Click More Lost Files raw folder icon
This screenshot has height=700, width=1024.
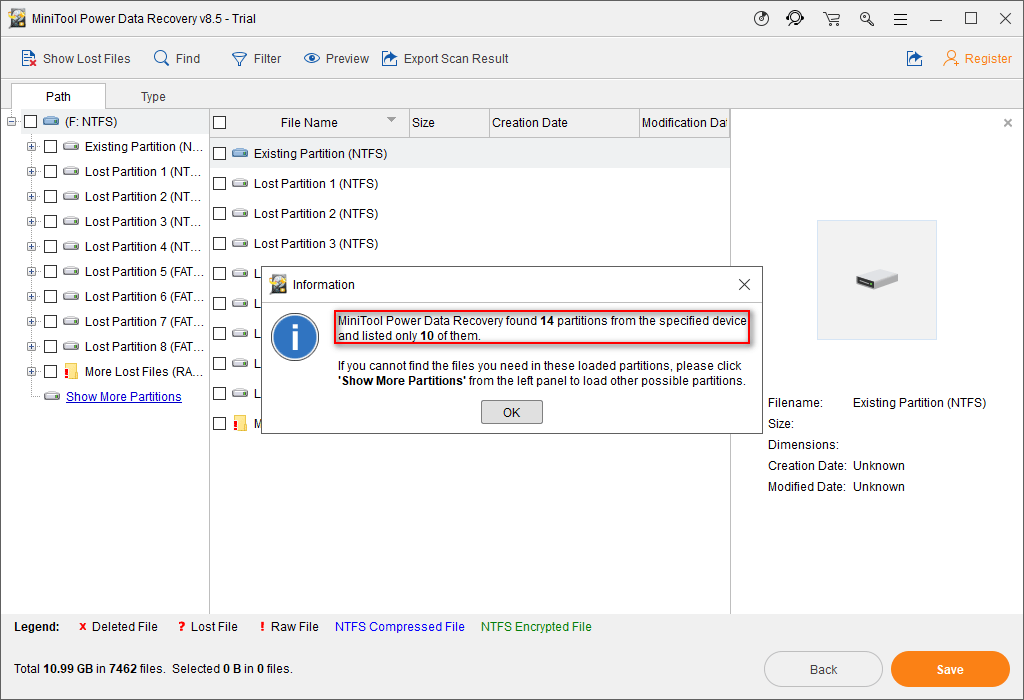pos(71,372)
